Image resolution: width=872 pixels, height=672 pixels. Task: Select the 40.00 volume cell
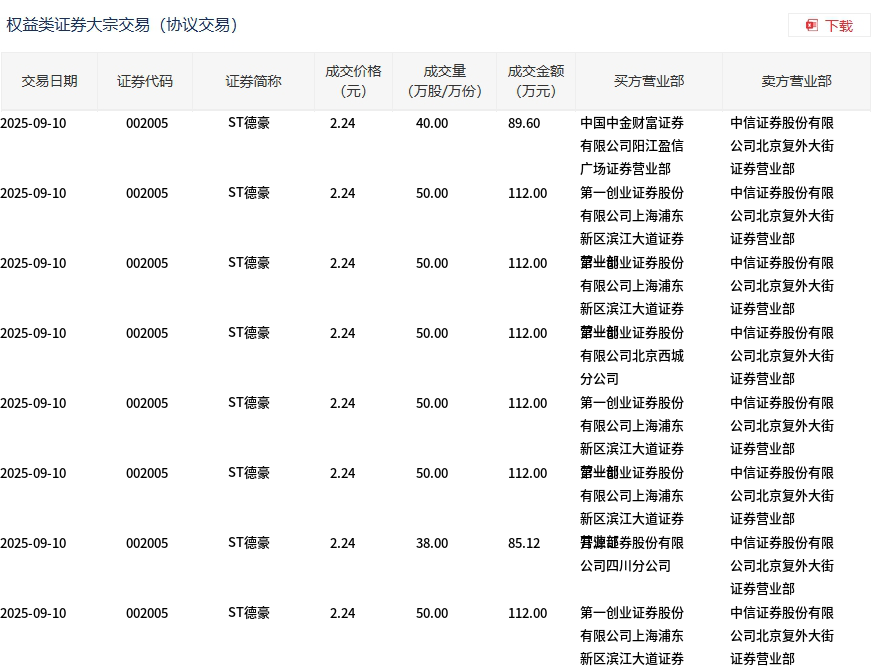[x=432, y=123]
